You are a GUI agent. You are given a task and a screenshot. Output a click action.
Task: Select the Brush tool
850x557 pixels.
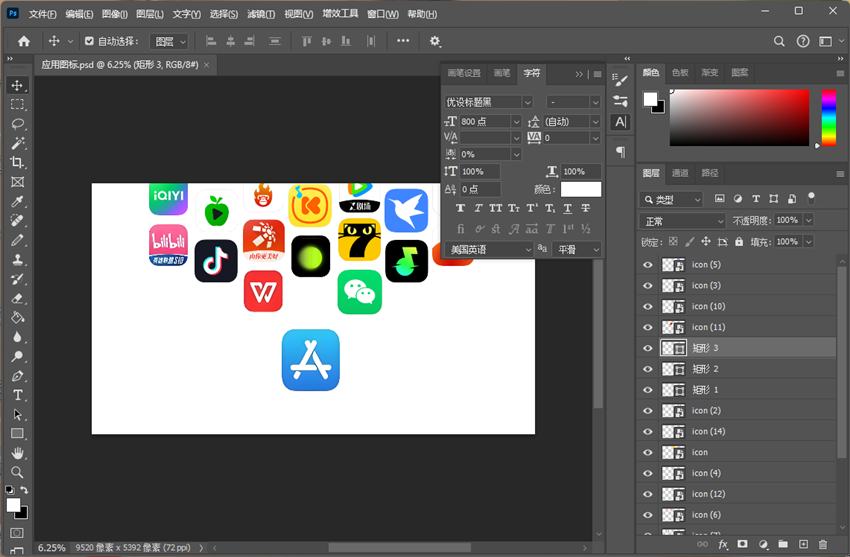point(17,240)
